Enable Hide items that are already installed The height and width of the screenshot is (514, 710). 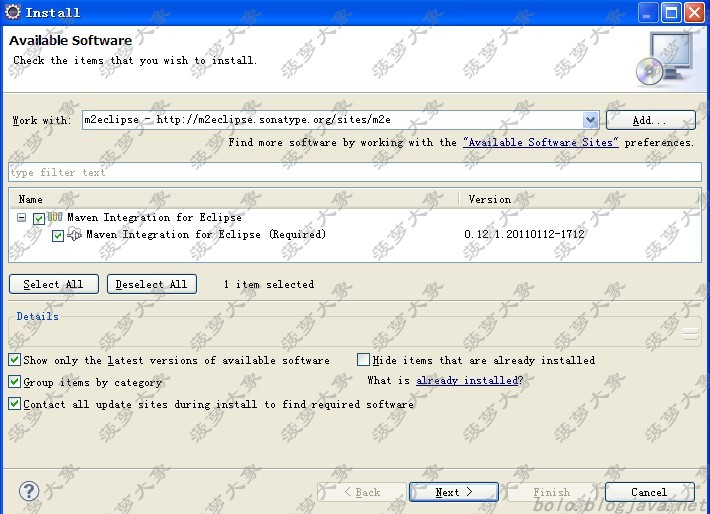pos(363,360)
